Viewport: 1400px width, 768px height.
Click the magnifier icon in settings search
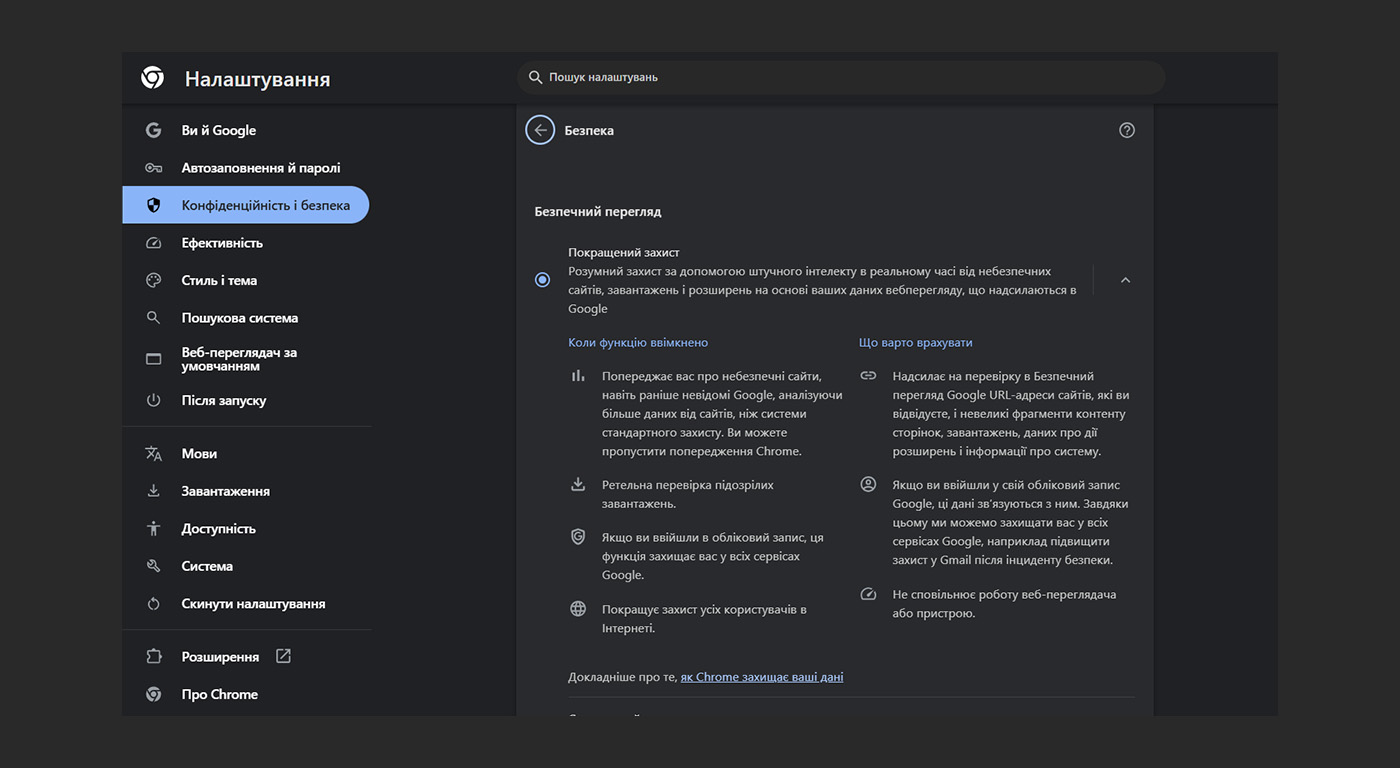(535, 77)
